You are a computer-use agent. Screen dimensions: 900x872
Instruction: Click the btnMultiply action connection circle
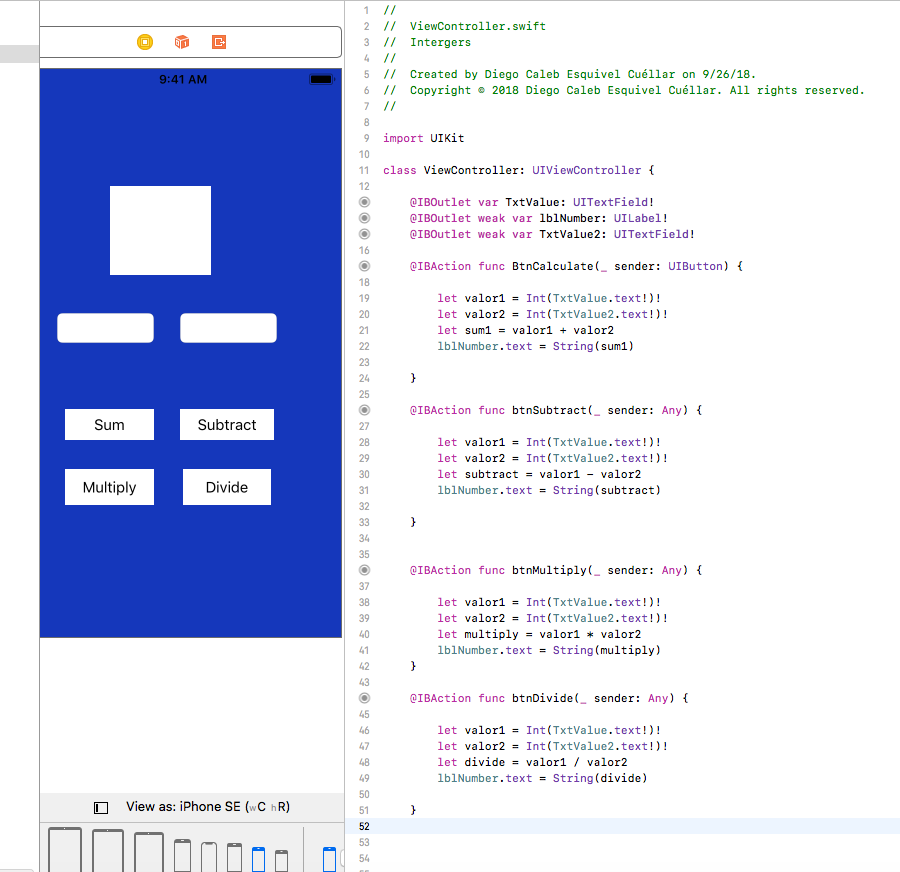click(x=364, y=570)
